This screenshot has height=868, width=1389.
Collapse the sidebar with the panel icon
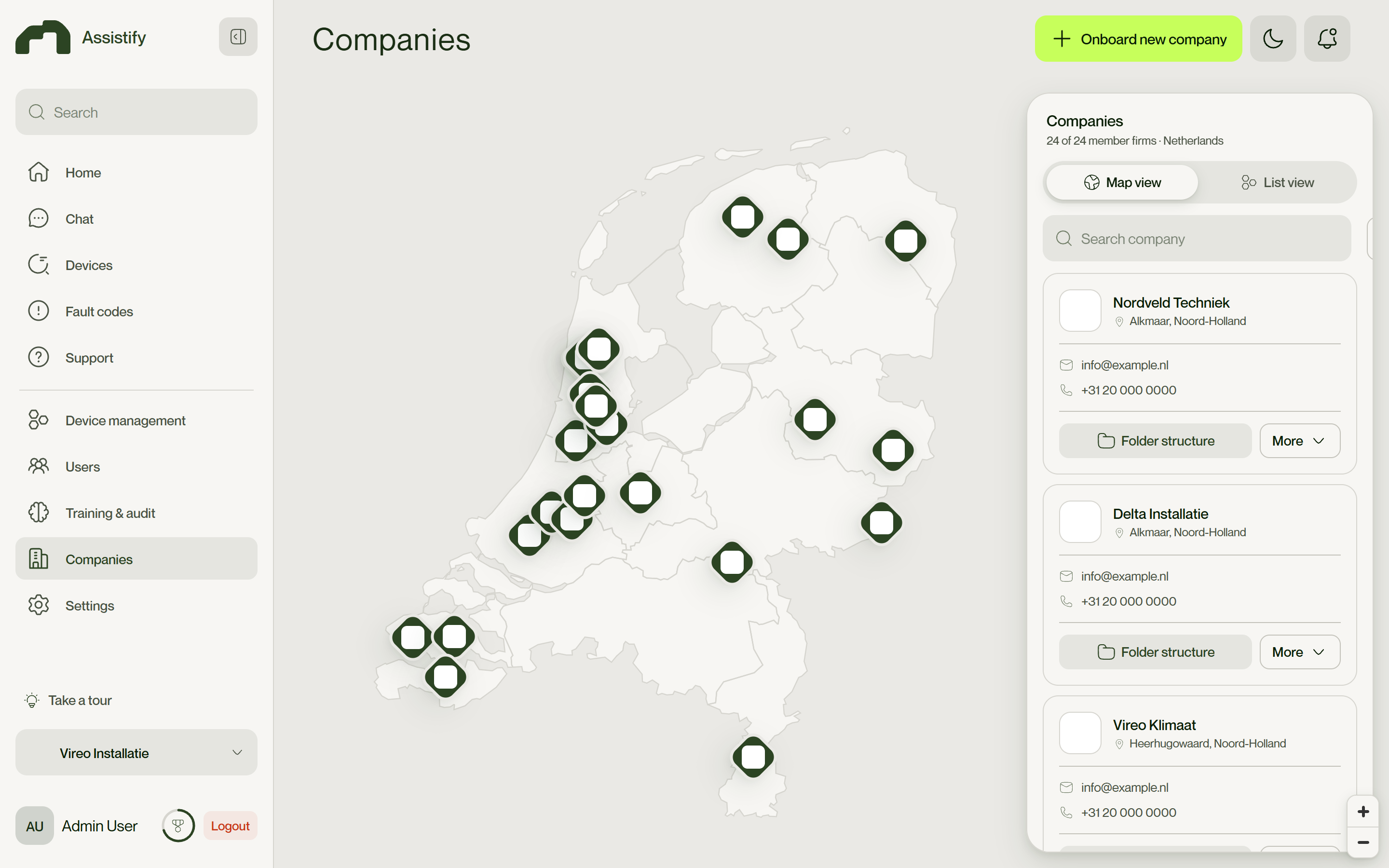[x=238, y=37]
